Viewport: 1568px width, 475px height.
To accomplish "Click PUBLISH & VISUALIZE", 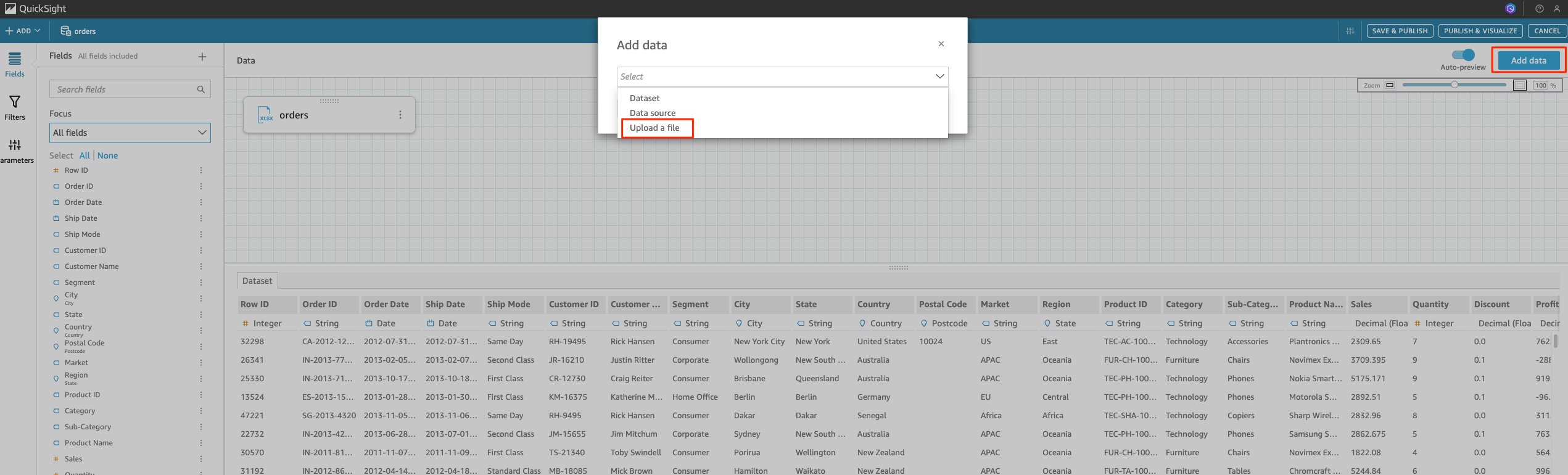I will click(1480, 31).
